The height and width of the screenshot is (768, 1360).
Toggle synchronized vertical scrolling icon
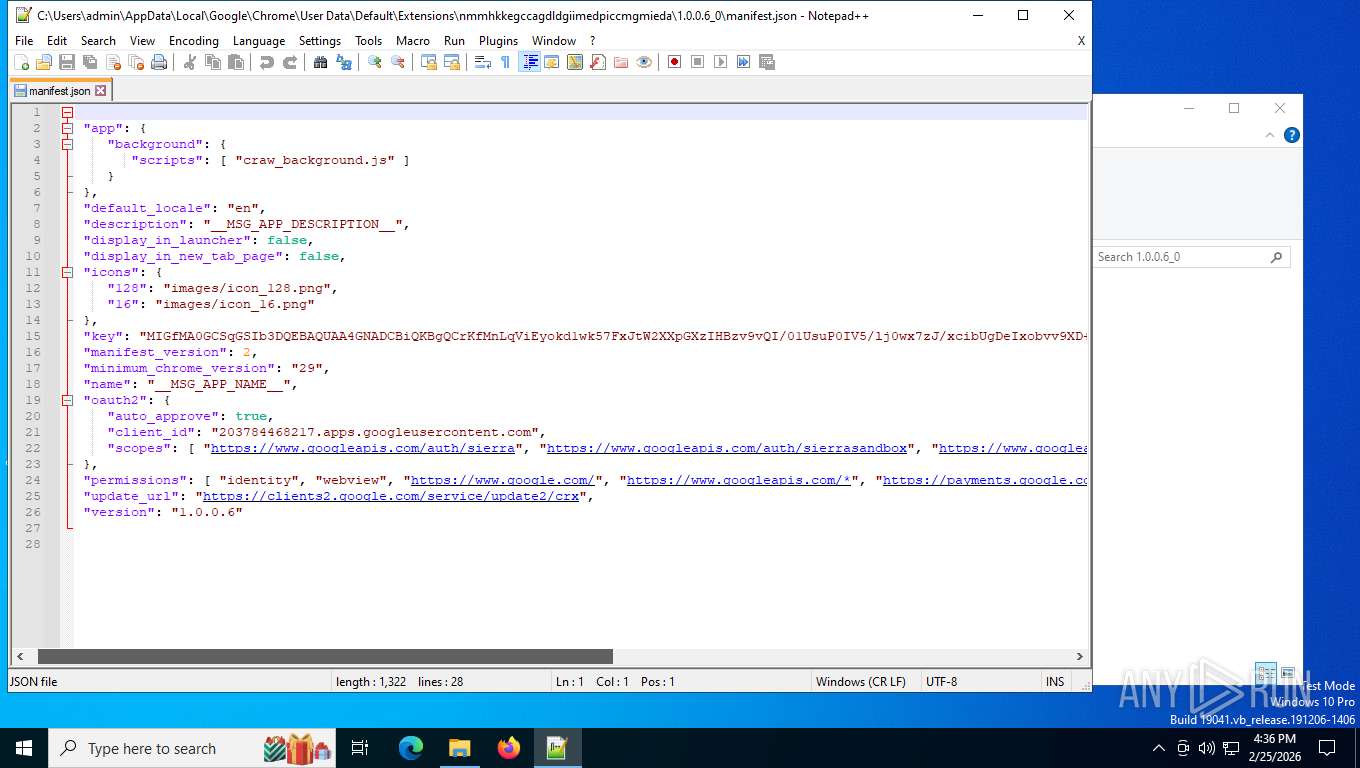tap(429, 62)
